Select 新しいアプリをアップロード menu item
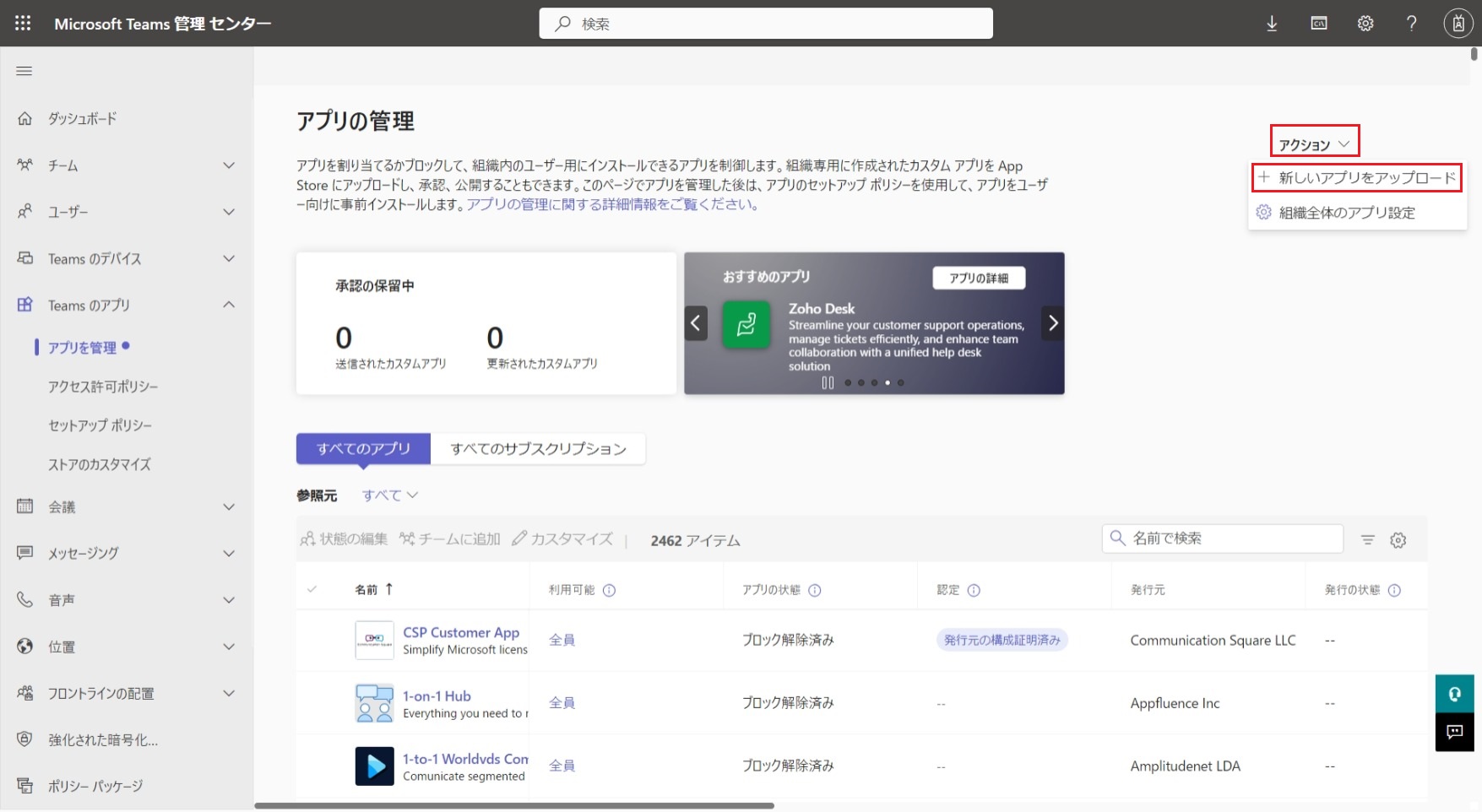The width and height of the screenshot is (1482, 812). coord(1357,178)
